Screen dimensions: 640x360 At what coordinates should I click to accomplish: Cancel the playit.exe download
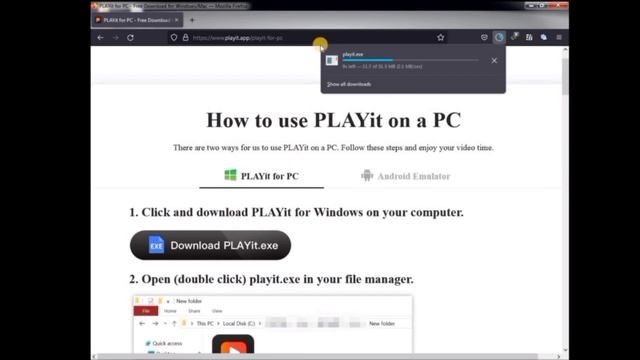point(494,61)
